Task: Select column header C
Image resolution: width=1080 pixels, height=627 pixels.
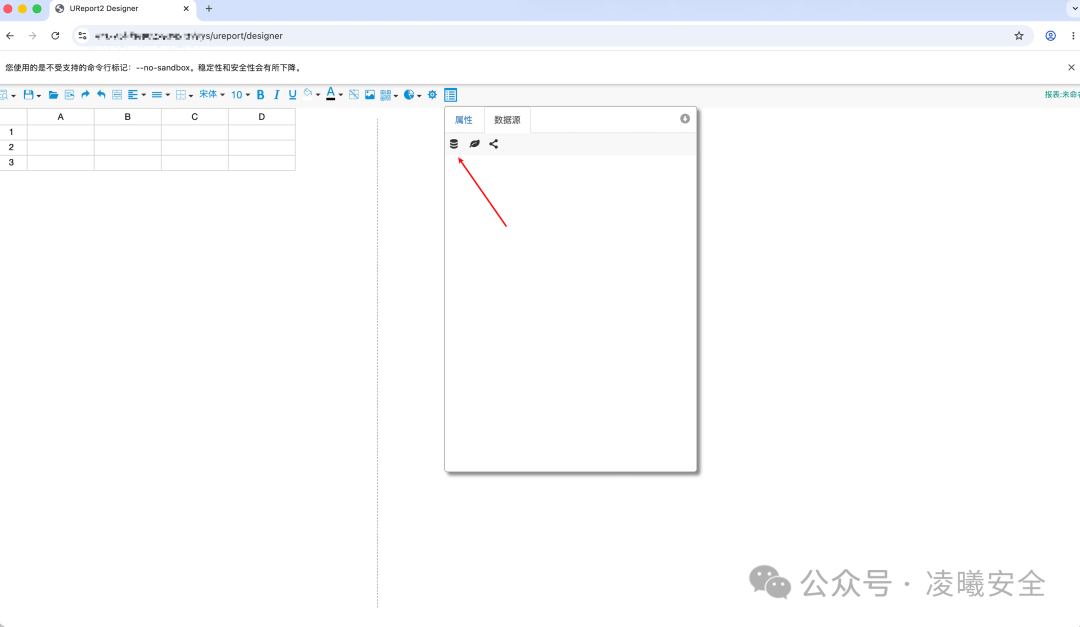Action: [195, 117]
